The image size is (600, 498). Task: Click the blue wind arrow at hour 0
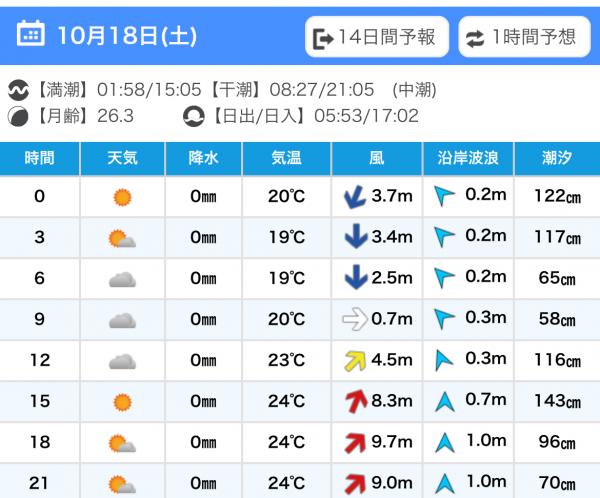tap(354, 197)
